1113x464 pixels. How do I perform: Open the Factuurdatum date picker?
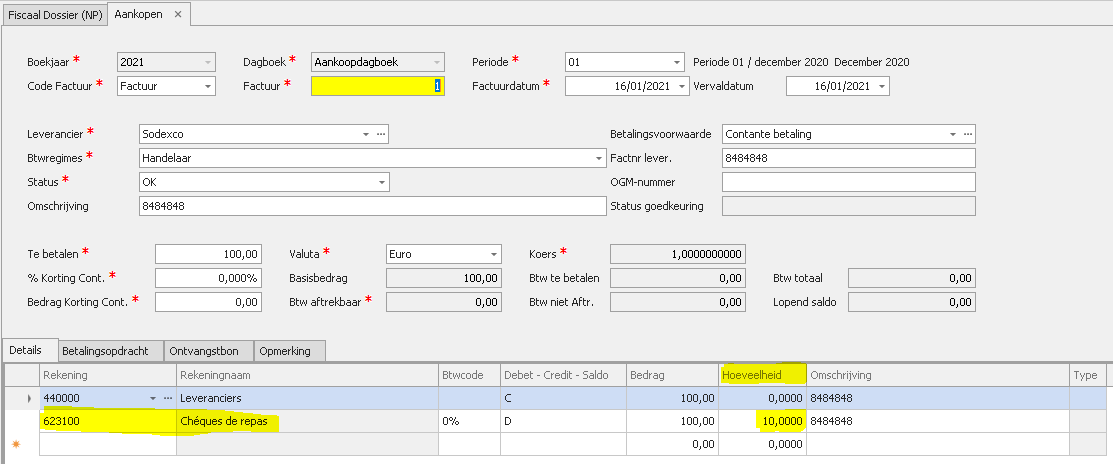pyautogui.click(x=682, y=86)
